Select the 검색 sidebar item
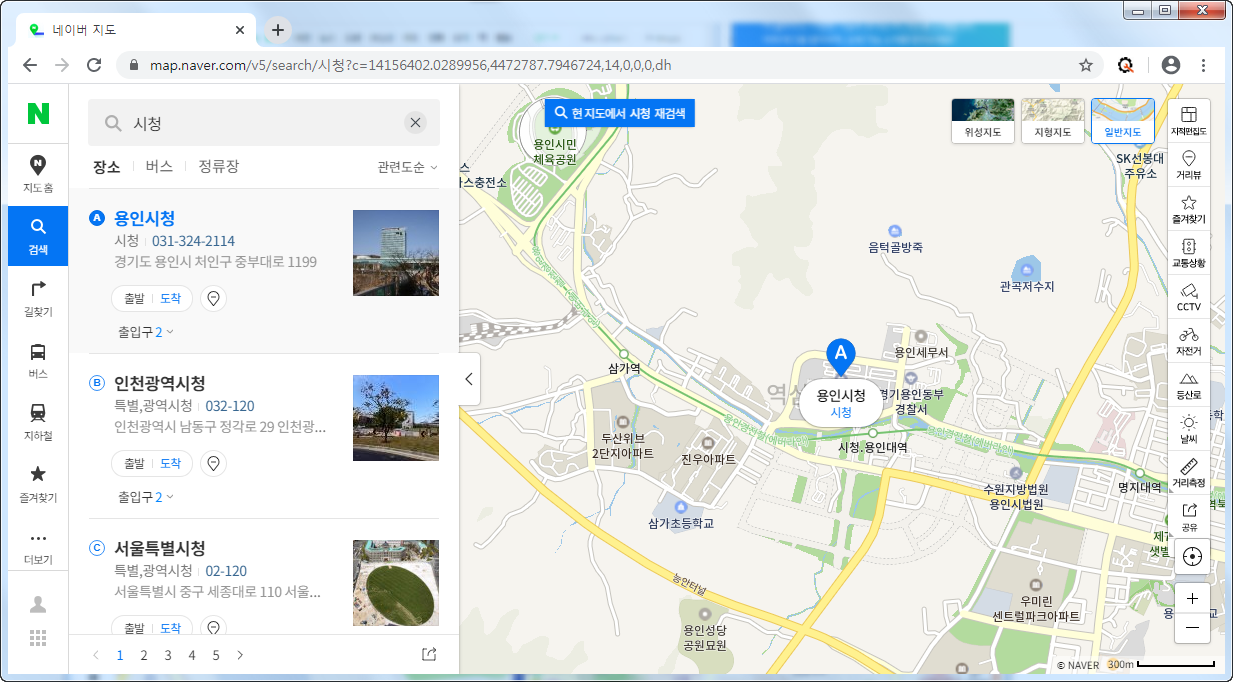Screen dimensions: 1233x682 click(x=38, y=236)
